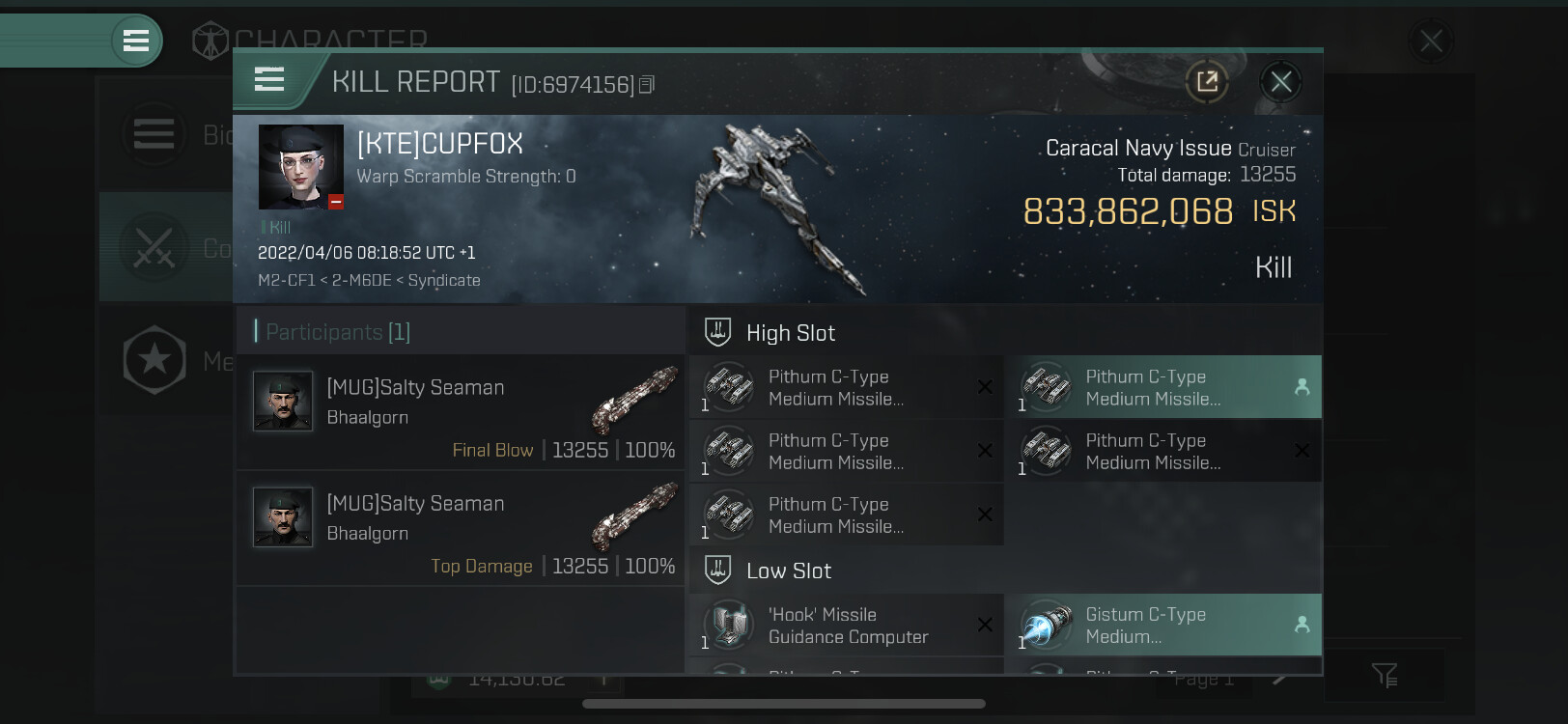
Task: Select the Gistum C-Type Medium low slot item
Action: tap(1162, 625)
